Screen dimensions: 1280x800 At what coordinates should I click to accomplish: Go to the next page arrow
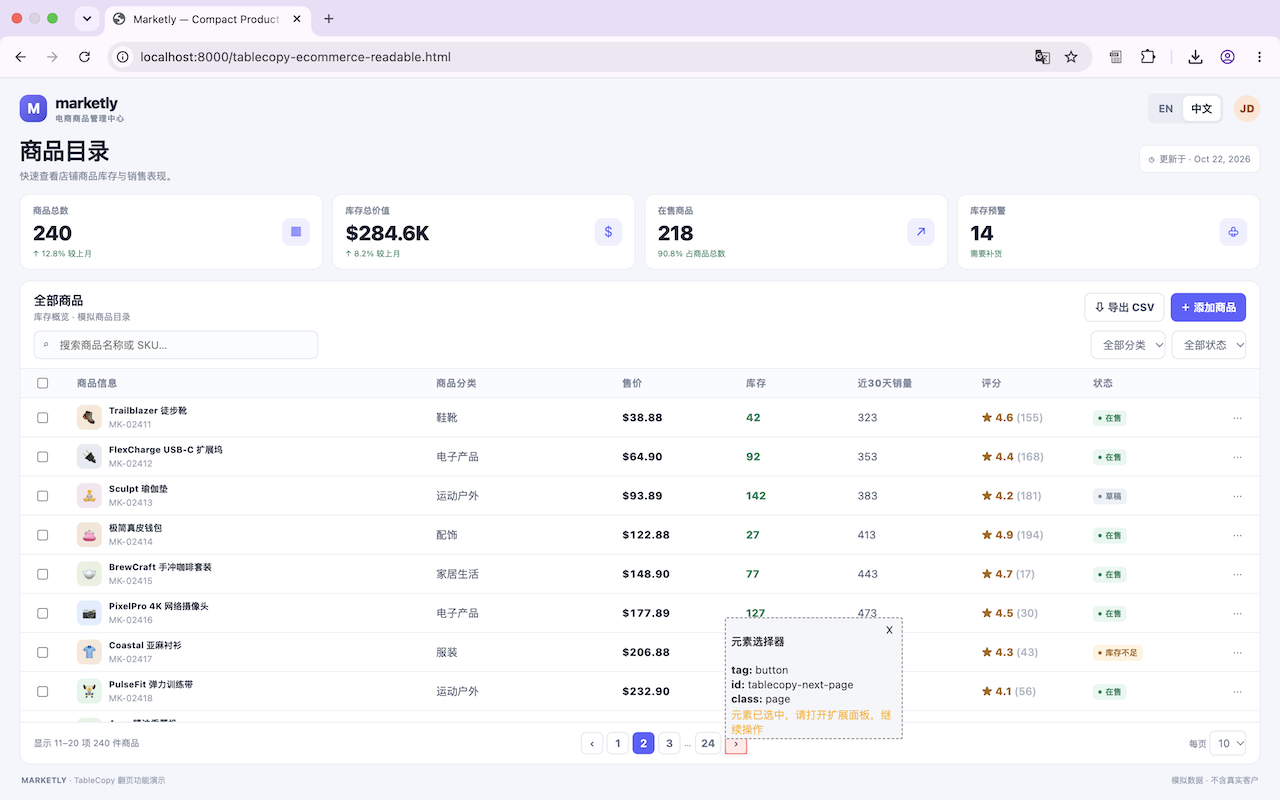pyautogui.click(x=736, y=743)
